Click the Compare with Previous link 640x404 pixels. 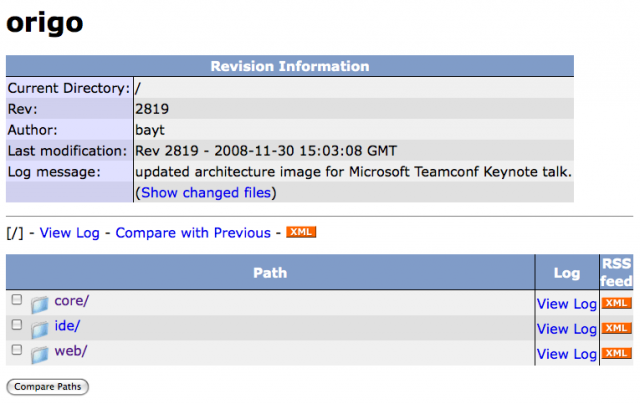pyautogui.click(x=193, y=233)
